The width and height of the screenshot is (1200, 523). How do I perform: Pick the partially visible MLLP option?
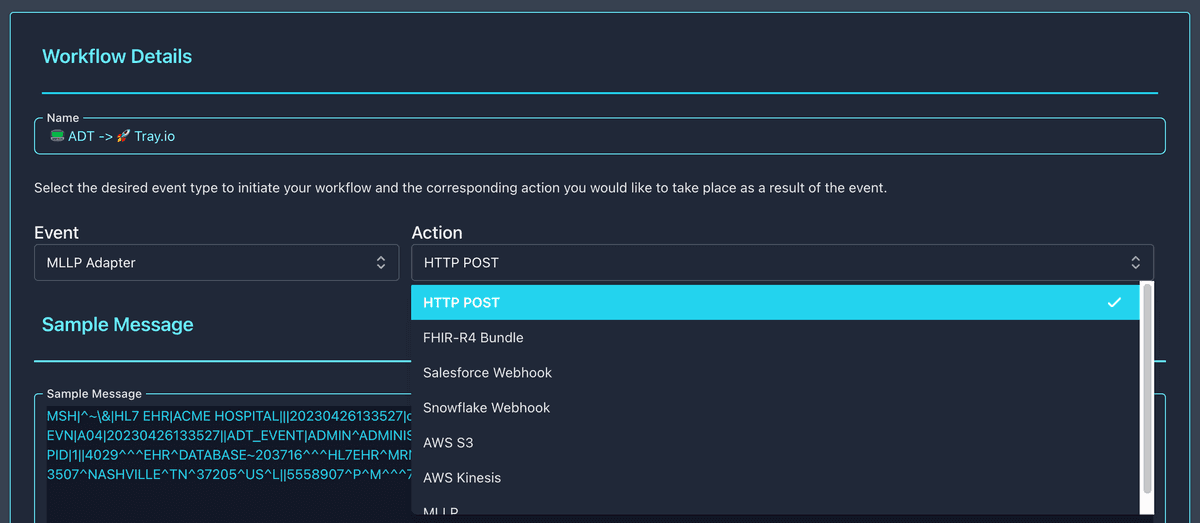(775, 506)
